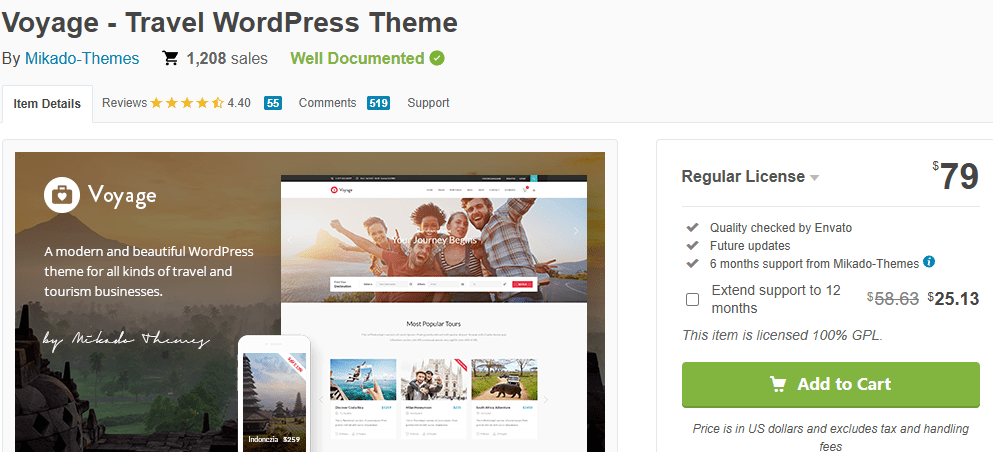The width and height of the screenshot is (993, 452).
Task: Click the 55 reviews count badge
Action: [273, 103]
